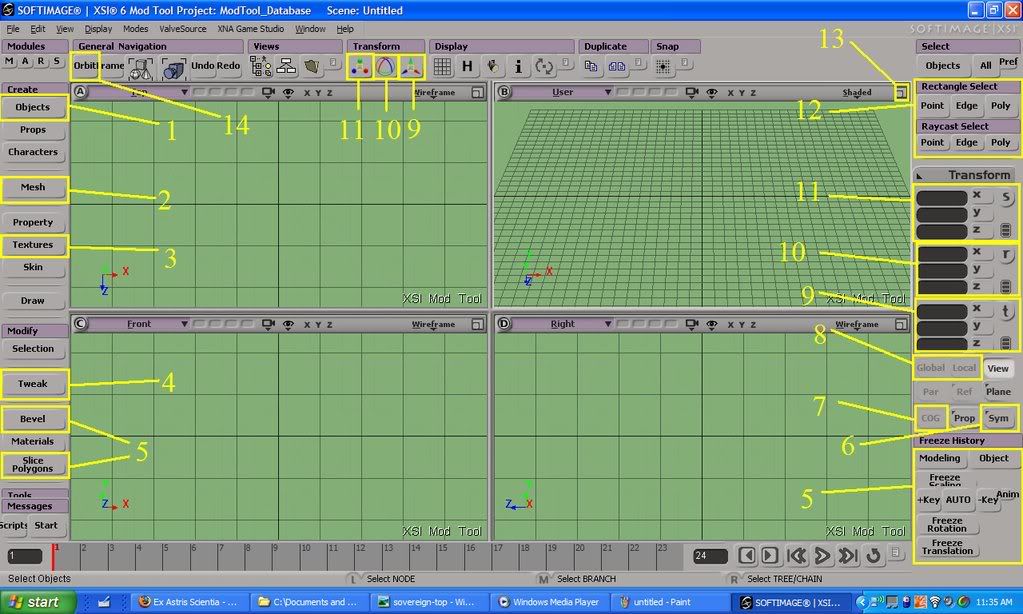Click the letter B viewport icon
The height and width of the screenshot is (614, 1023).
(504, 92)
